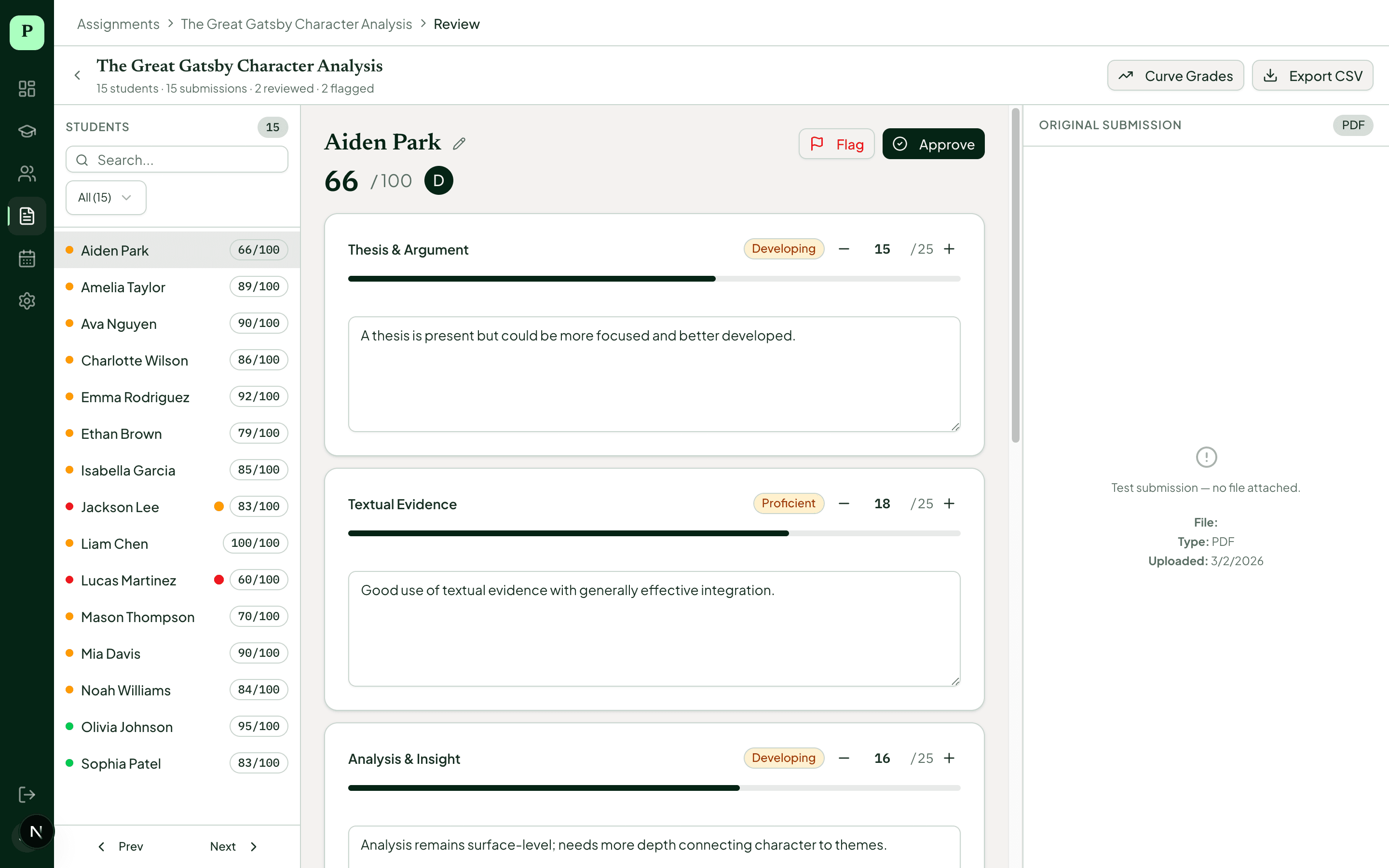Open the calendar icon in sidebar
1389x868 pixels.
pos(27,258)
